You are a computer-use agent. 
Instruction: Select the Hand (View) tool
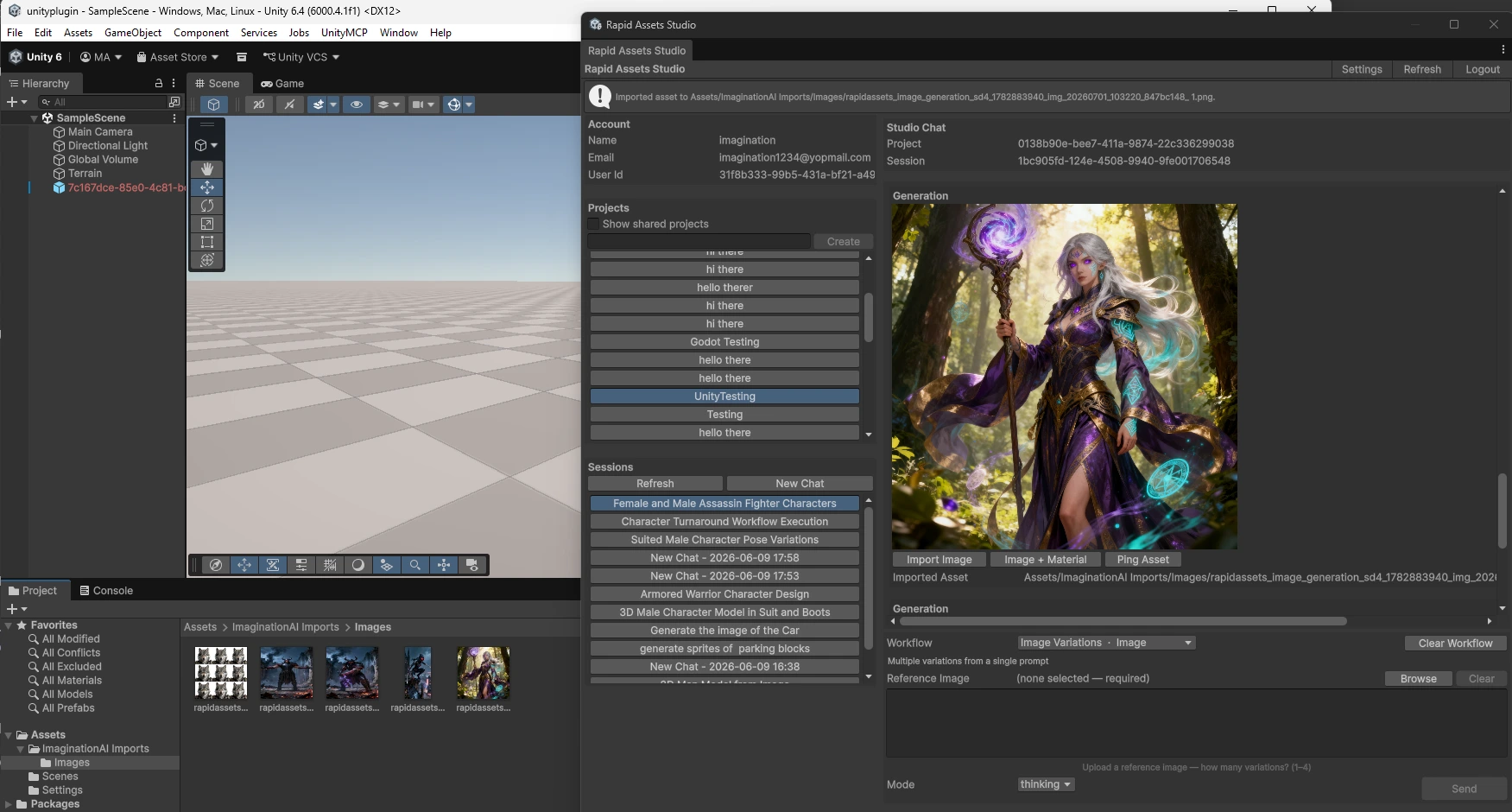207,169
